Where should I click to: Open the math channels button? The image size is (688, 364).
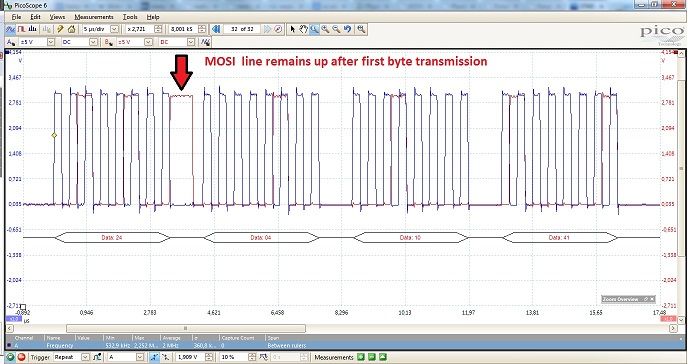point(205,42)
